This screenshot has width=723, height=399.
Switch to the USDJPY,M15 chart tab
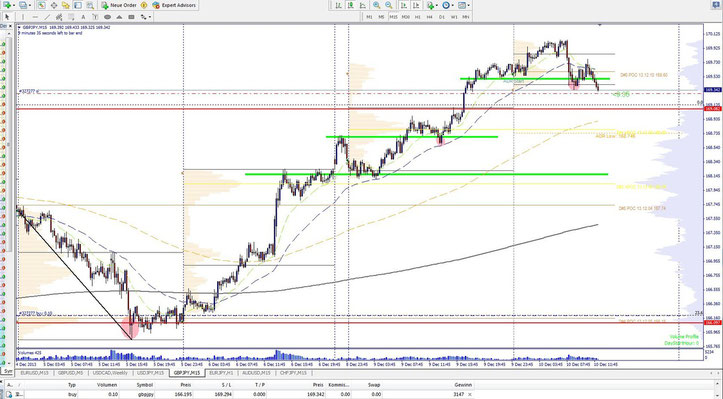150,373
